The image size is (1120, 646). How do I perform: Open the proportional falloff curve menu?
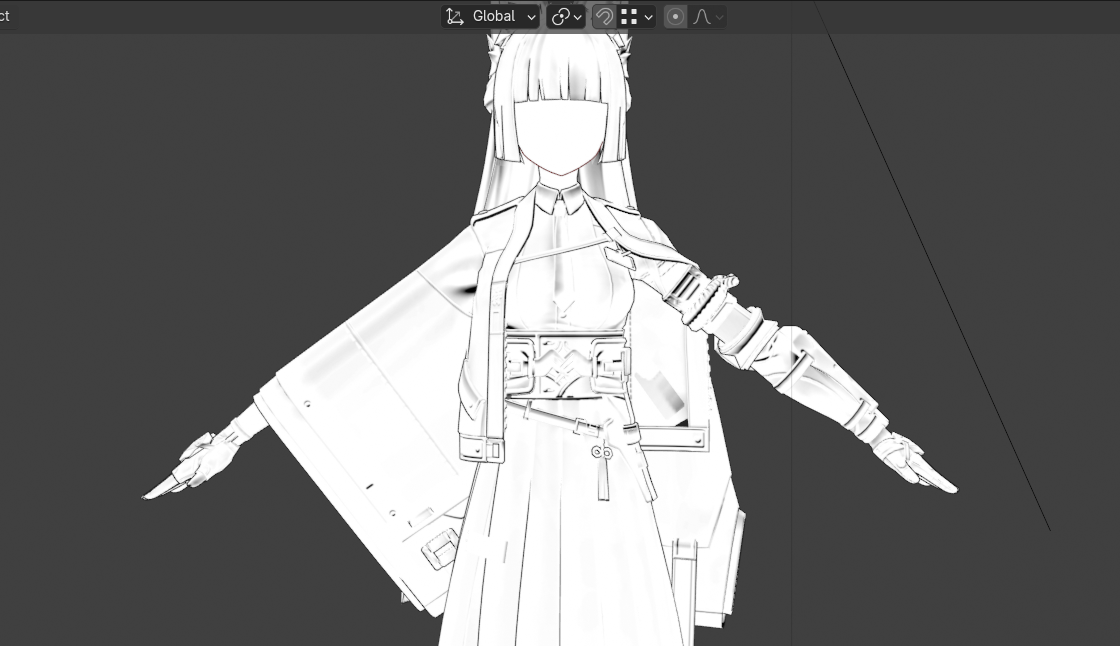coord(707,17)
